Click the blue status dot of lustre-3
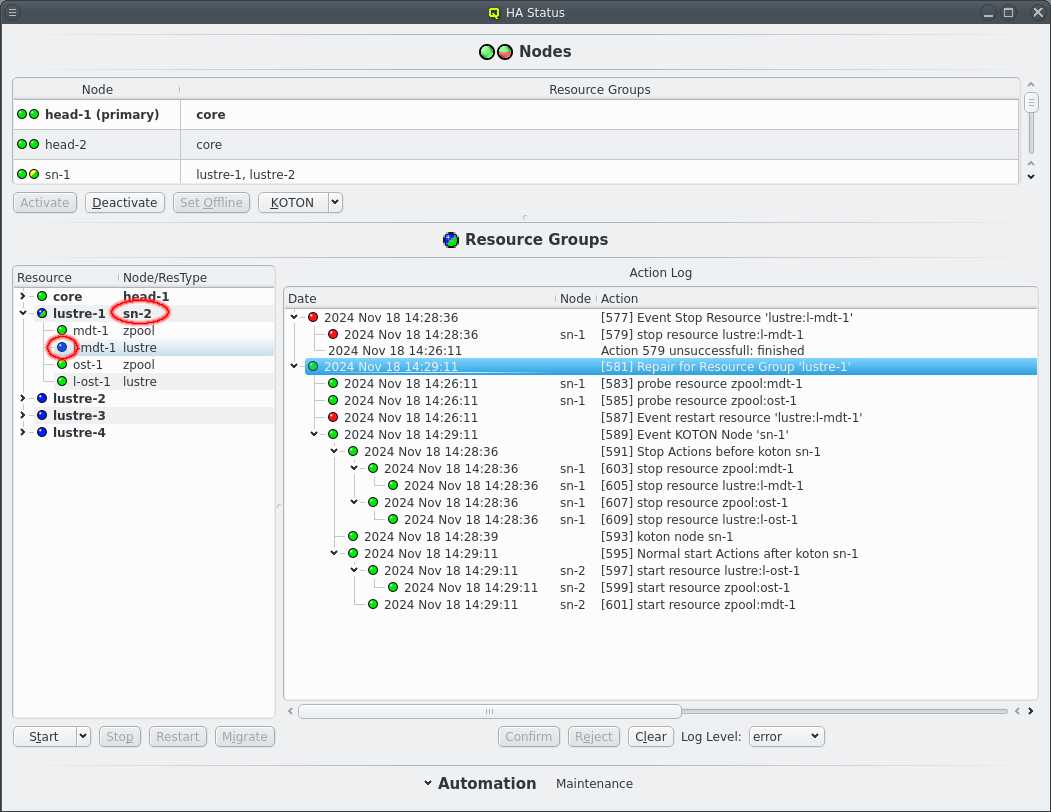This screenshot has height=812, width=1051. click(x=42, y=415)
